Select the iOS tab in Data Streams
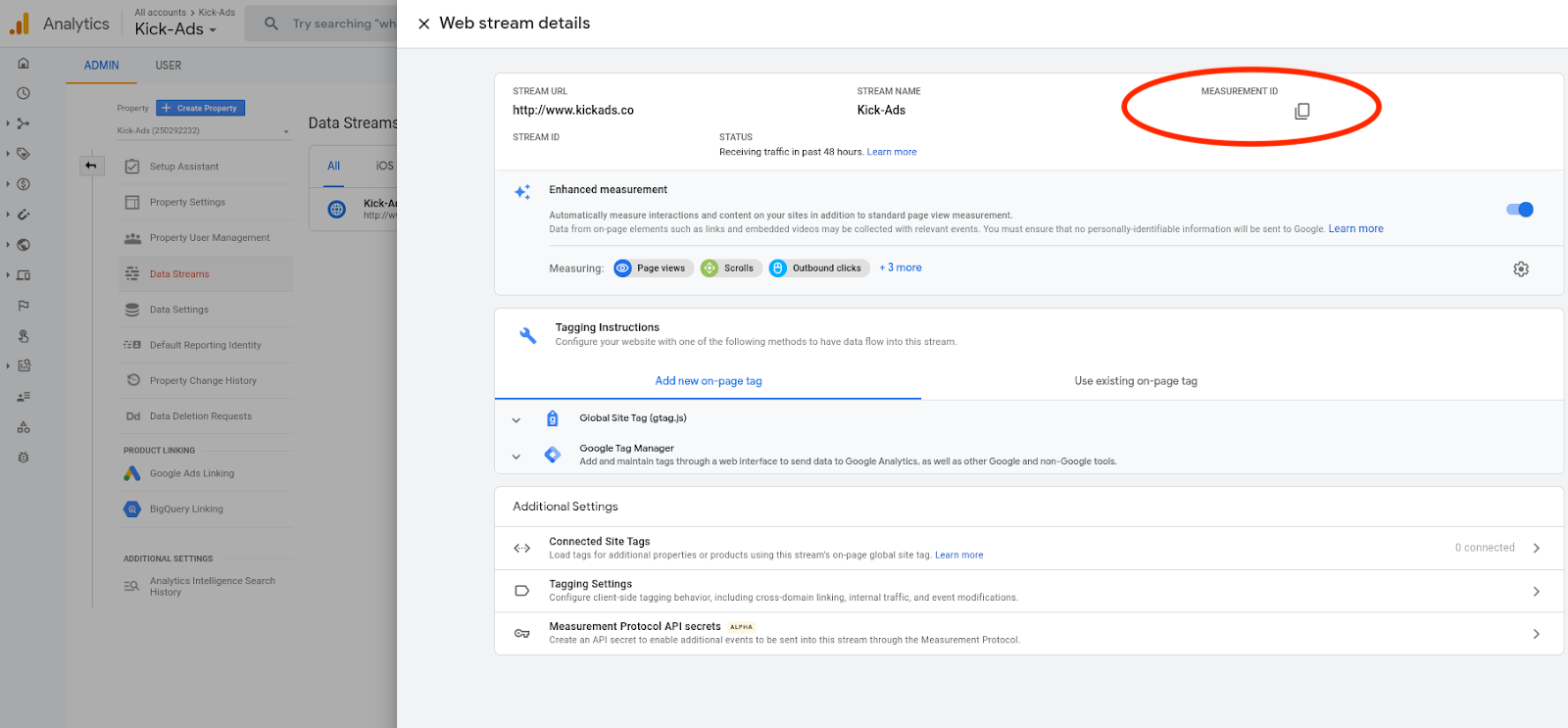 [385, 166]
